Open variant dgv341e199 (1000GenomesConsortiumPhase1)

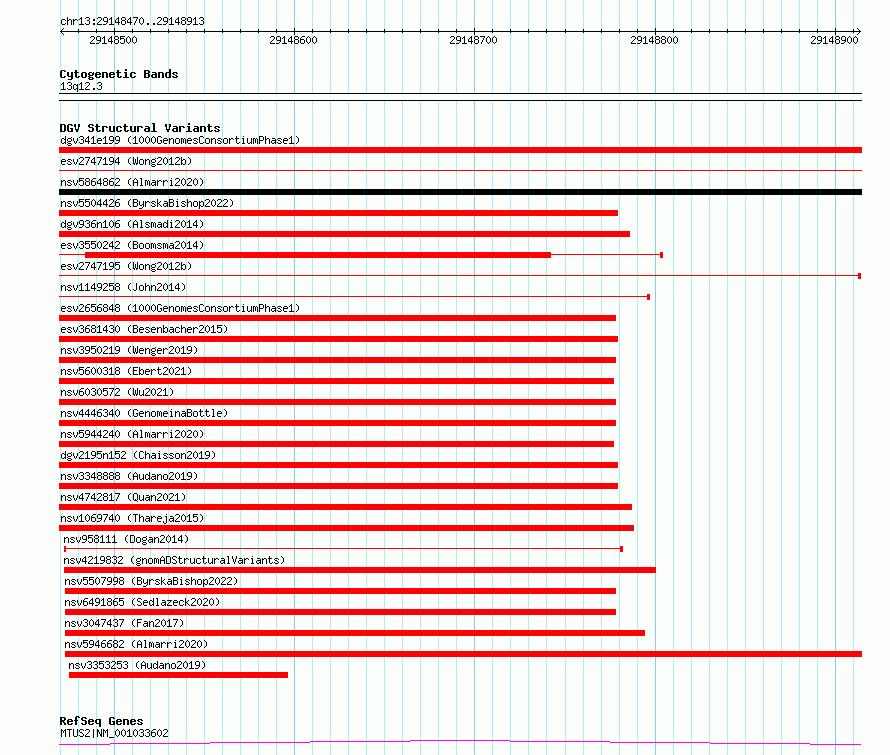point(180,140)
